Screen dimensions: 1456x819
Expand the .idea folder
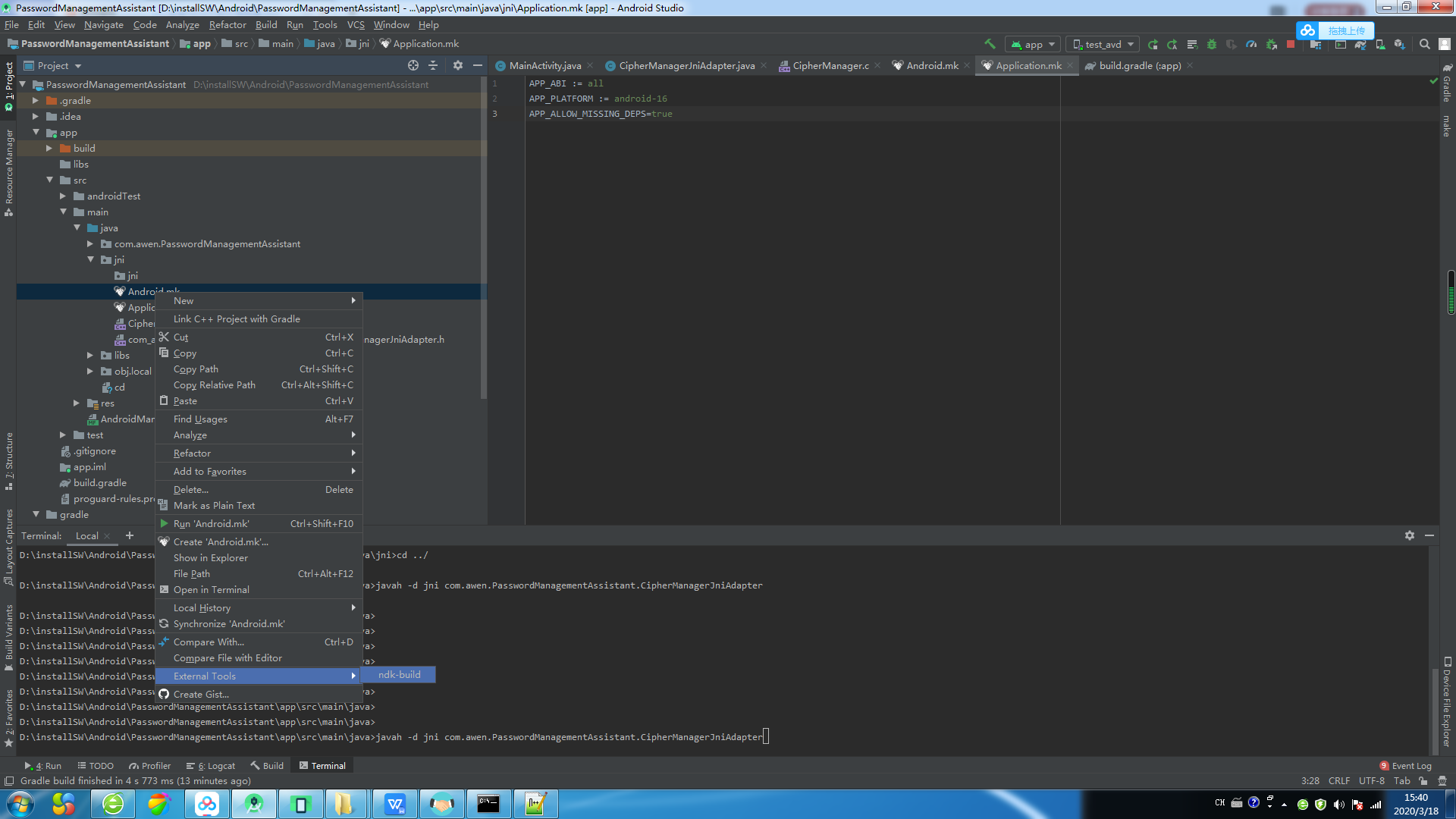[35, 116]
